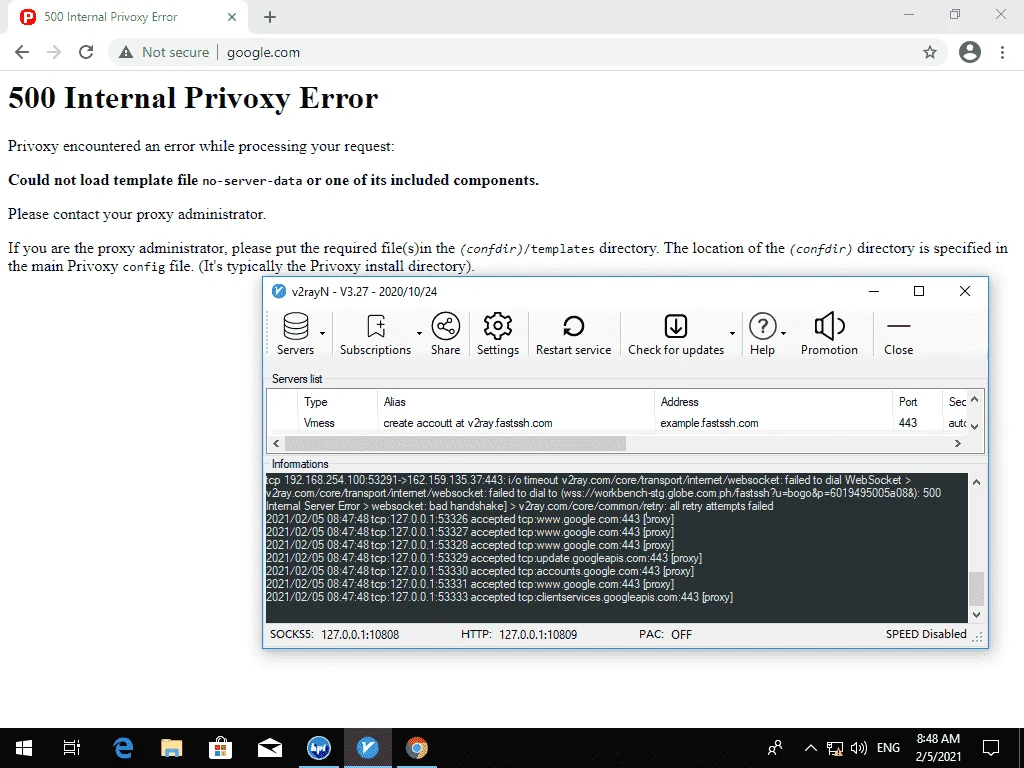Launch Microsoft Edge from taskbar

coord(123,748)
